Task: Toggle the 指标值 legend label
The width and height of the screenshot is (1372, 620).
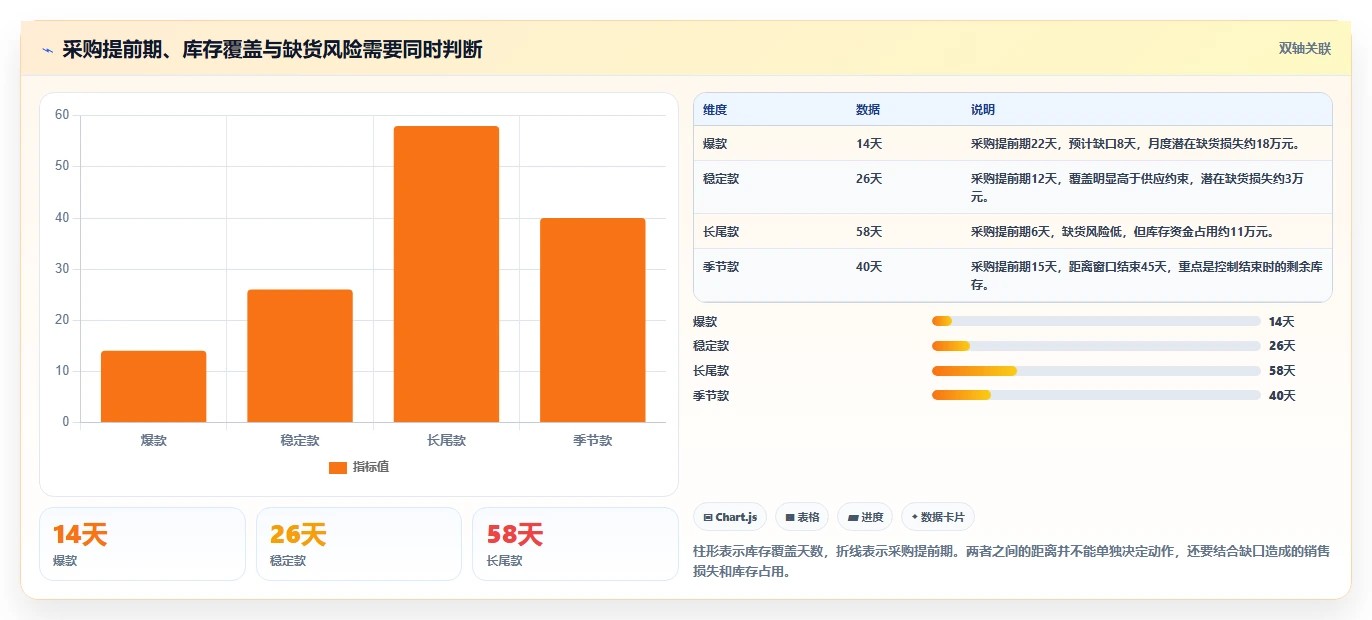Action: click(x=371, y=467)
